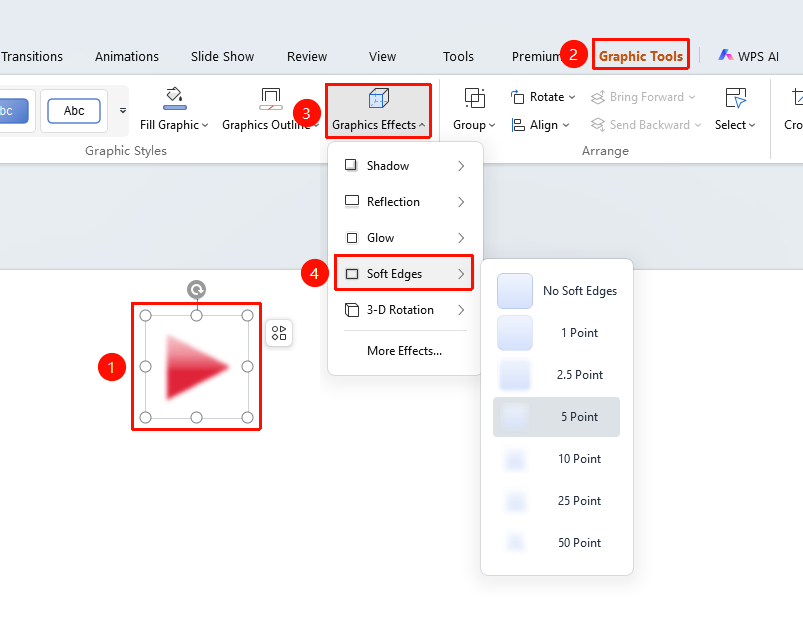
Task: Apply the white outlined Abc graphic style
Action: [x=74, y=111]
